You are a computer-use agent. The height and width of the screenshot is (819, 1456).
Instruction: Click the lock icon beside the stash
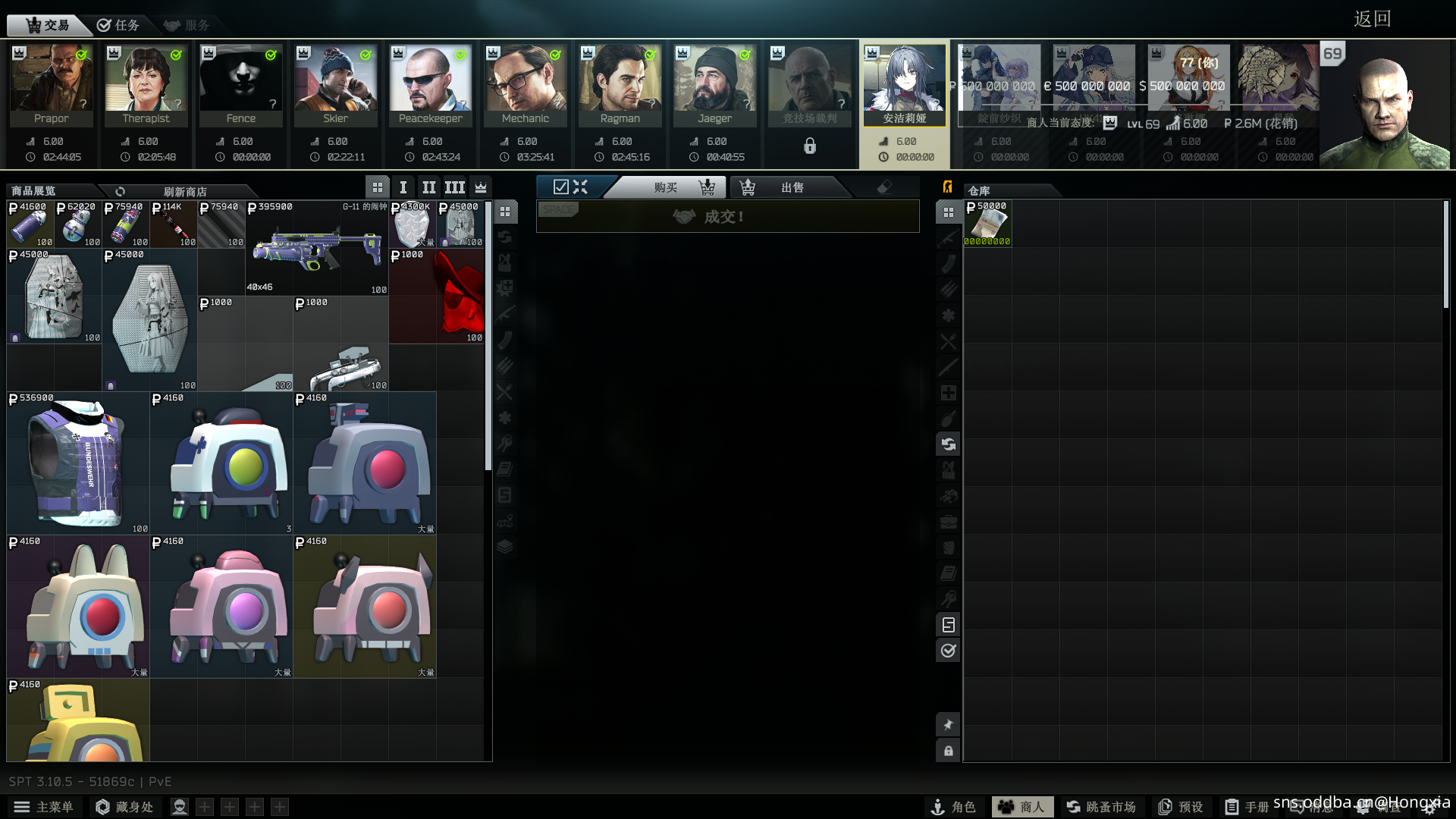coord(948,751)
